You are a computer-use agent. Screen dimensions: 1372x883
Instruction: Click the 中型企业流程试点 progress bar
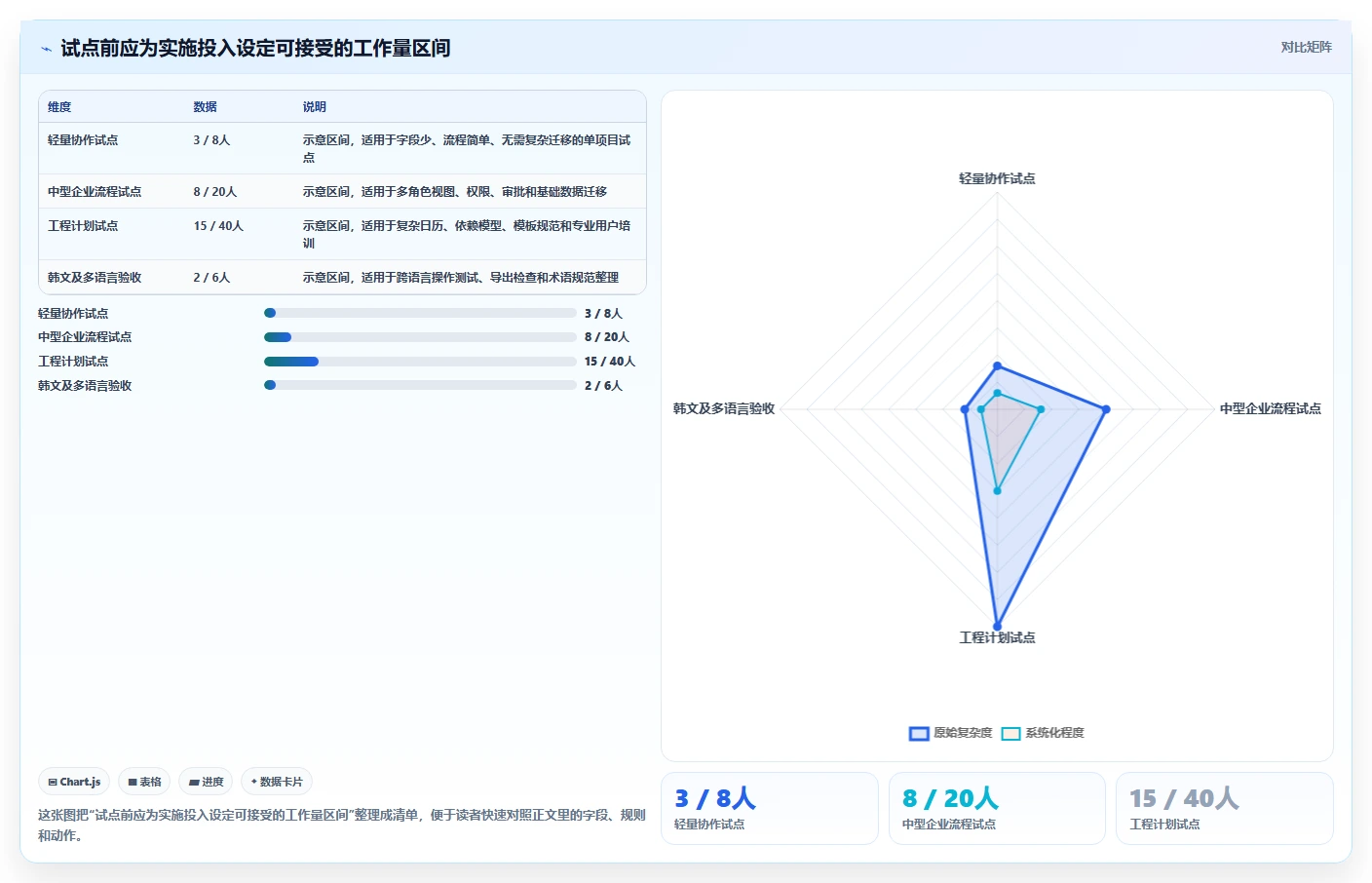tap(420, 337)
